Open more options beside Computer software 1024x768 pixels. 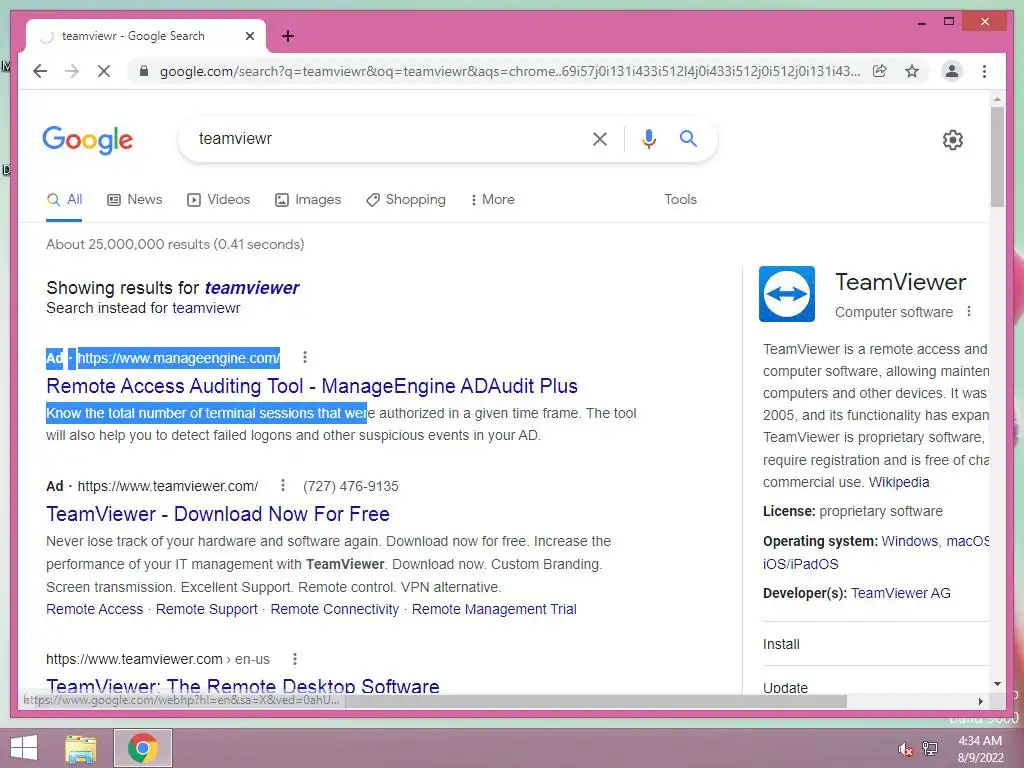click(x=969, y=312)
